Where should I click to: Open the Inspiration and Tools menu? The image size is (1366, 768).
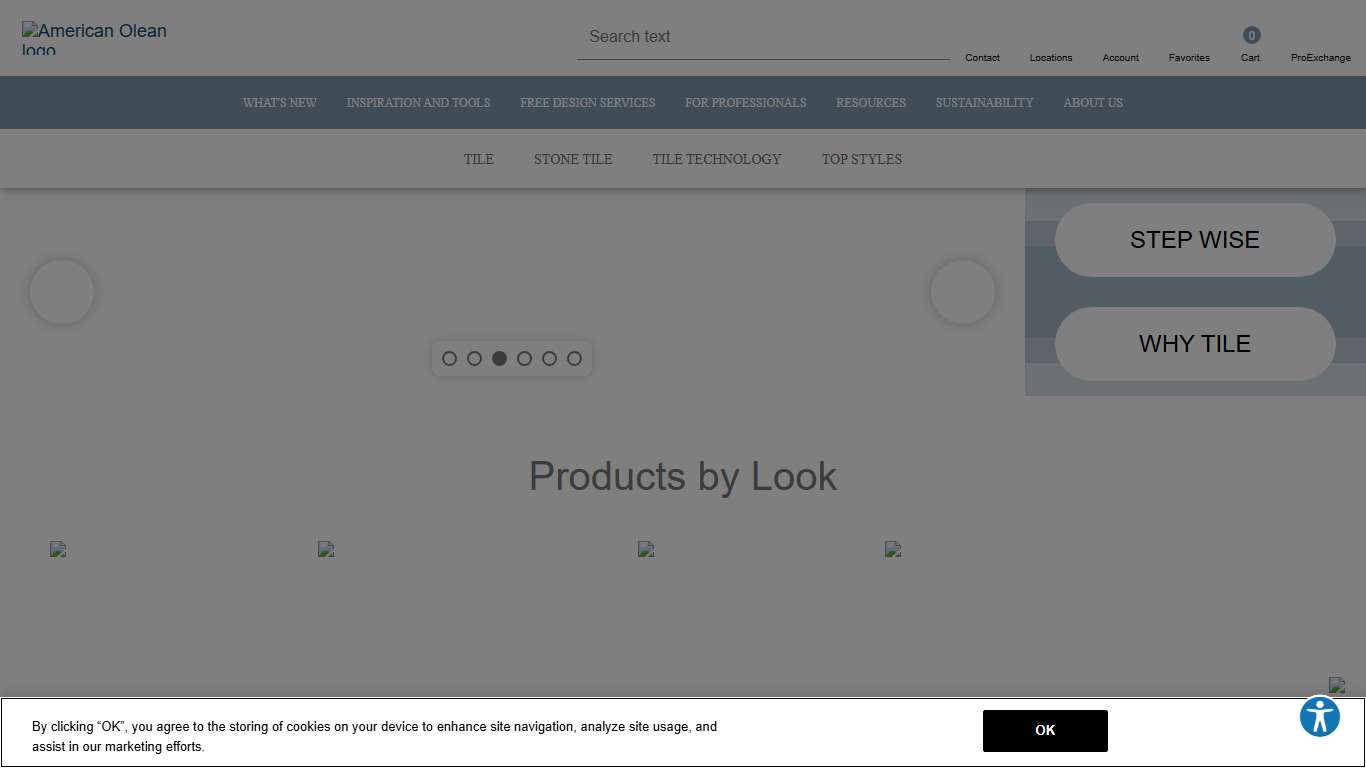click(x=418, y=103)
